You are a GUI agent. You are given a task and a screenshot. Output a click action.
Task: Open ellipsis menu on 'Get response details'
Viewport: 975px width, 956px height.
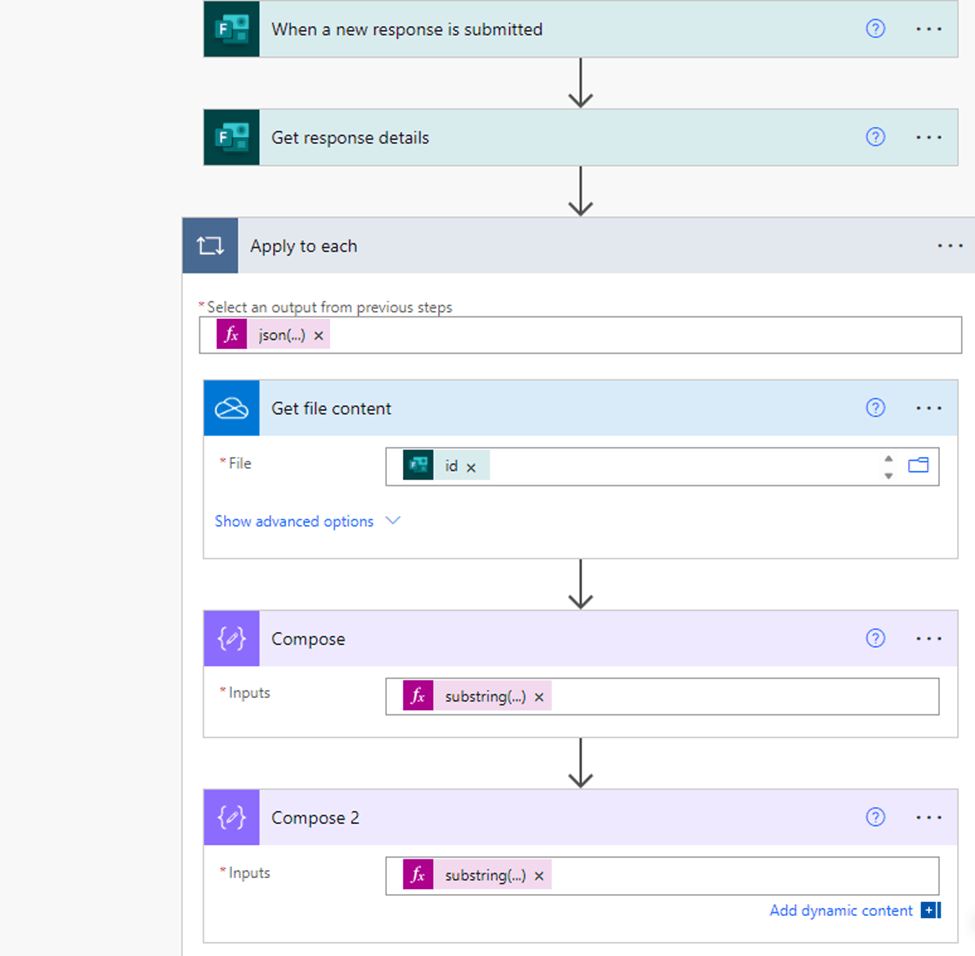[x=928, y=137]
